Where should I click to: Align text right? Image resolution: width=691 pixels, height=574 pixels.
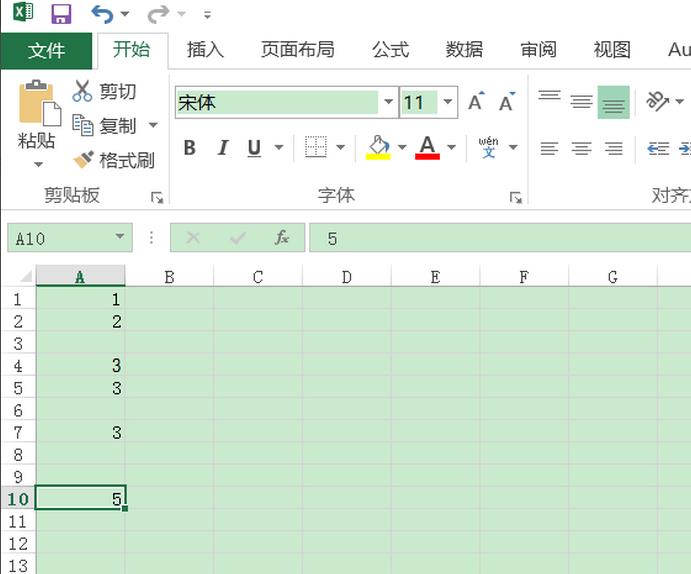(x=613, y=148)
